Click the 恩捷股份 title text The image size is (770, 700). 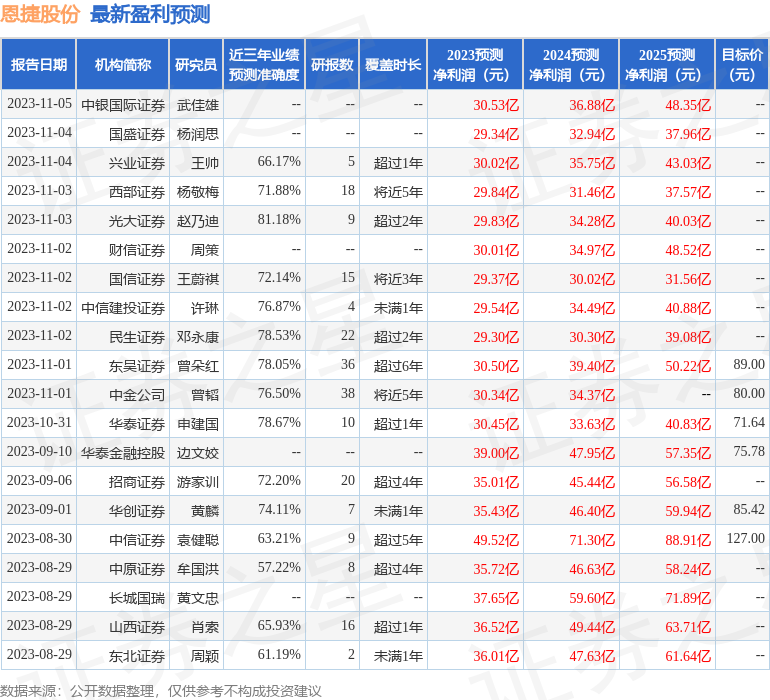(x=39, y=14)
